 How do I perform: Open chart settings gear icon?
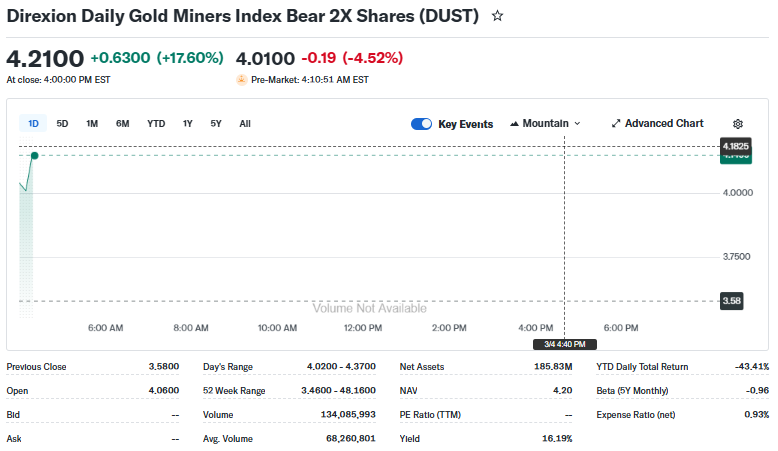tap(738, 124)
